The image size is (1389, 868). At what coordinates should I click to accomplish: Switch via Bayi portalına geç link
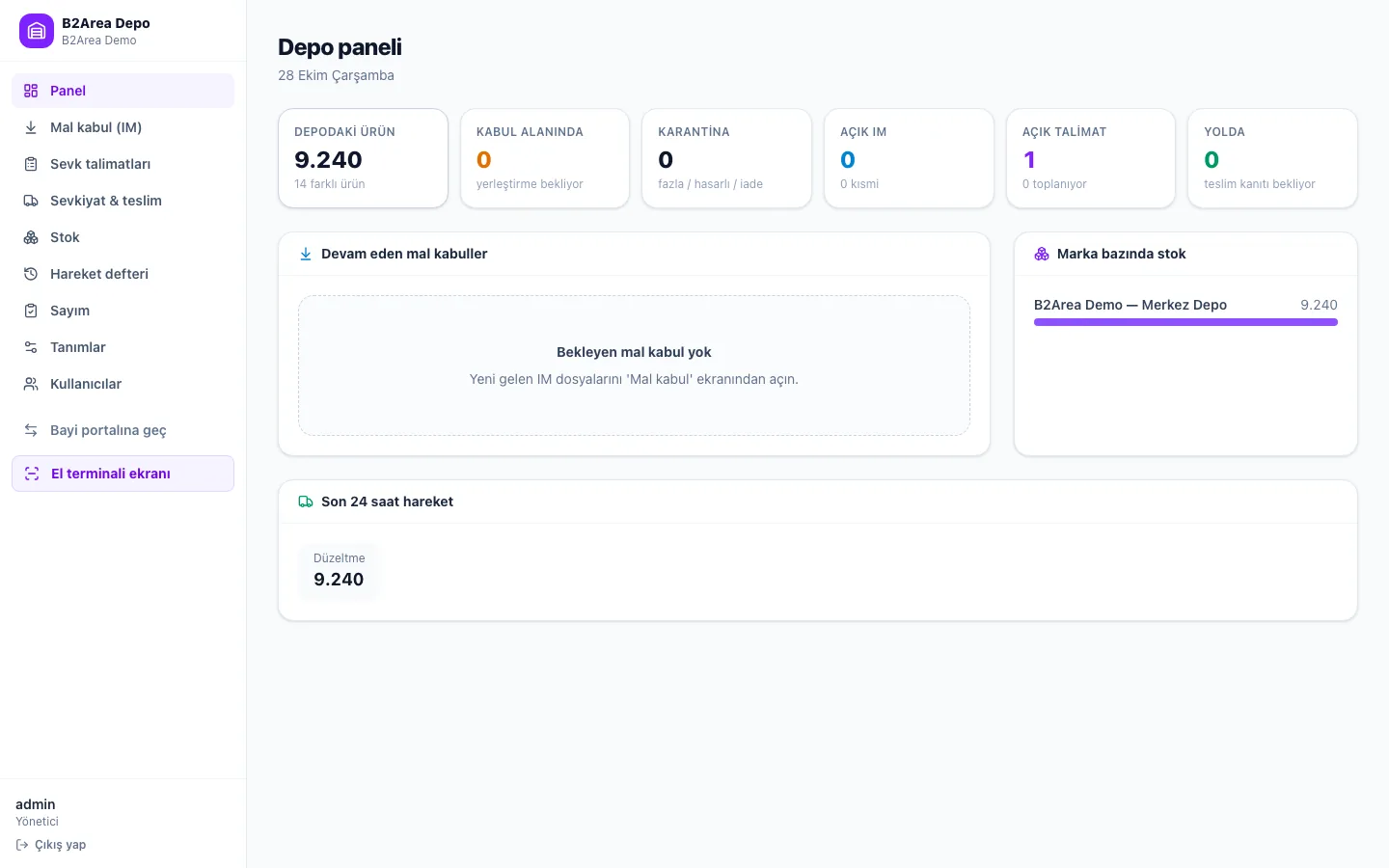point(123,430)
